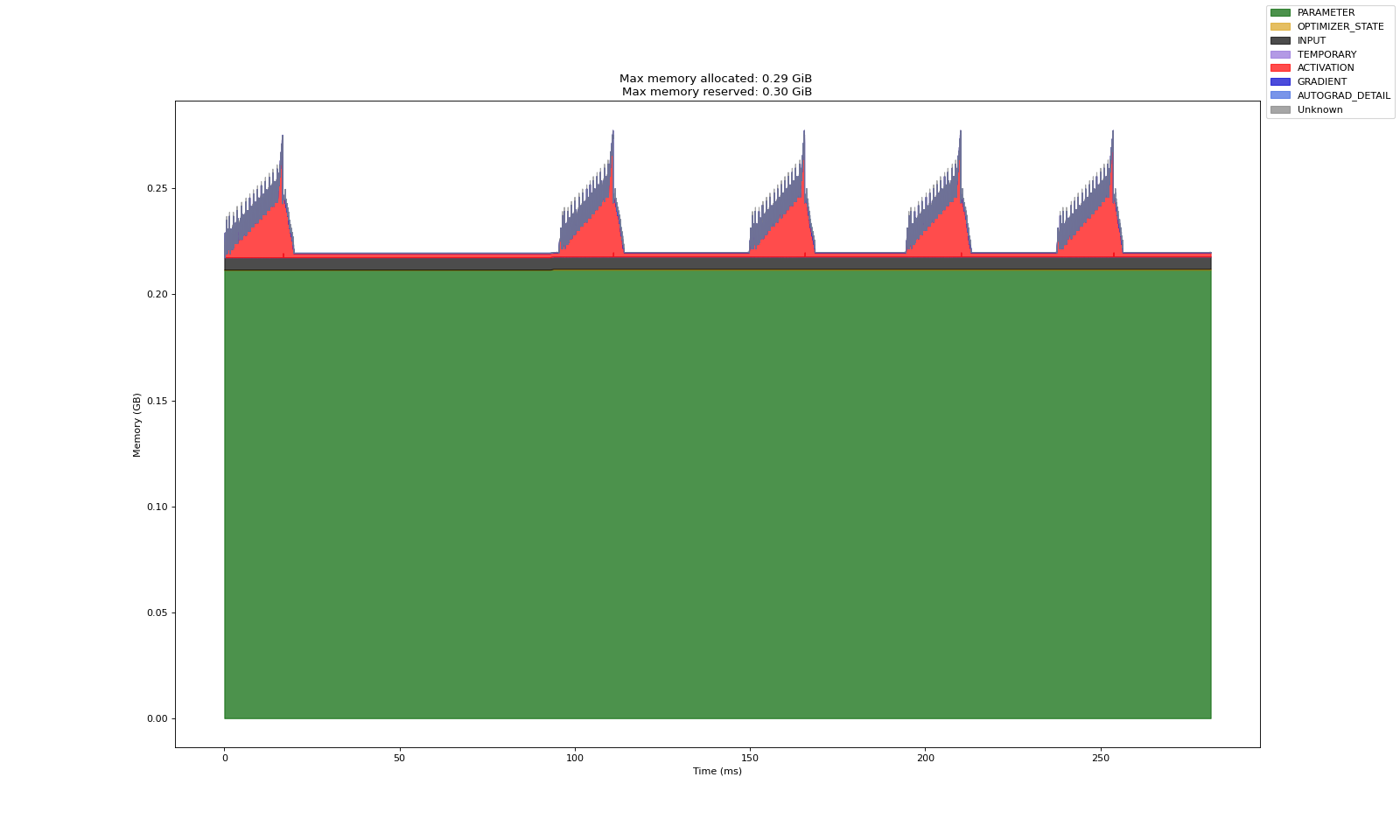Click the 0.10 tick label on the y-axis

[157, 507]
